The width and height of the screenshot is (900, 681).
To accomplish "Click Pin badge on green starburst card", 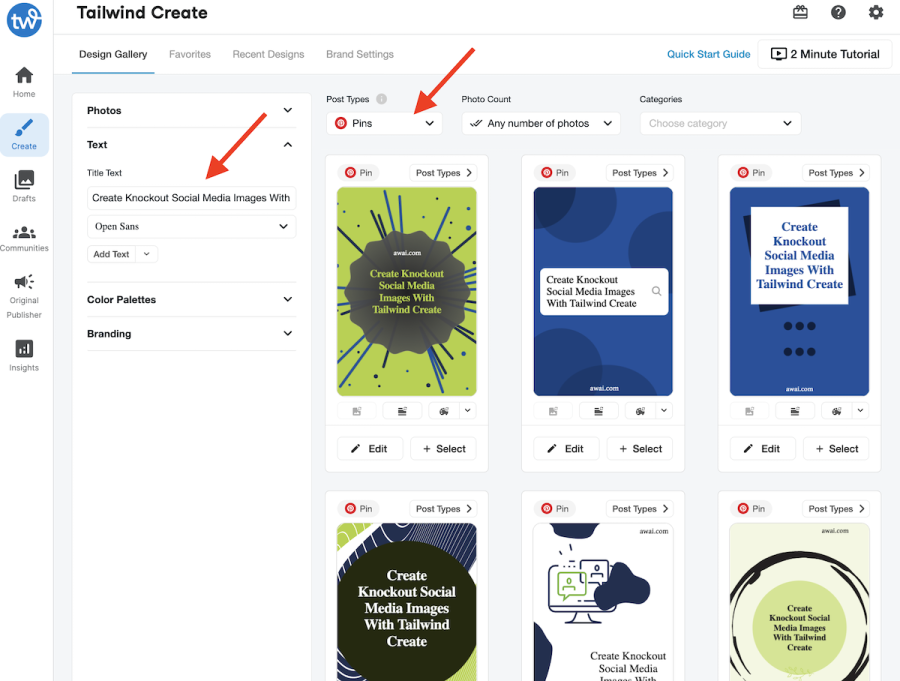I will [x=359, y=172].
